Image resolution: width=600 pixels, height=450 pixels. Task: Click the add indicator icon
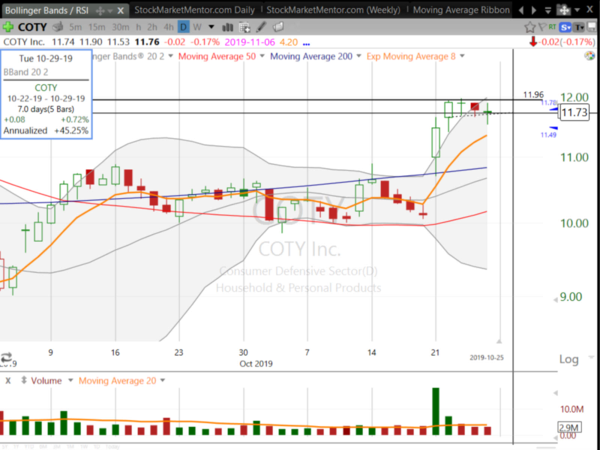point(244,27)
